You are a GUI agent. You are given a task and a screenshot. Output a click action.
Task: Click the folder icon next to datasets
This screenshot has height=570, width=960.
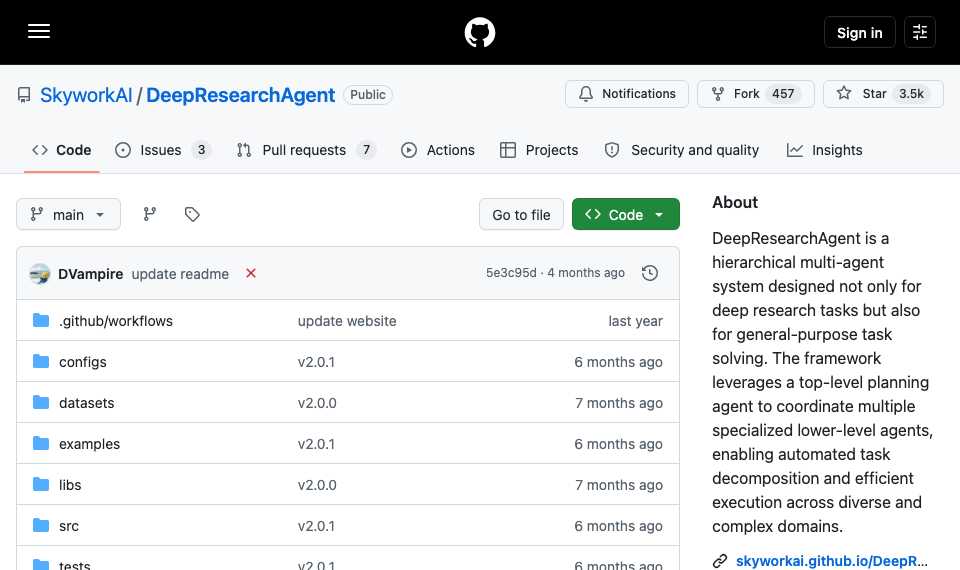coord(41,402)
